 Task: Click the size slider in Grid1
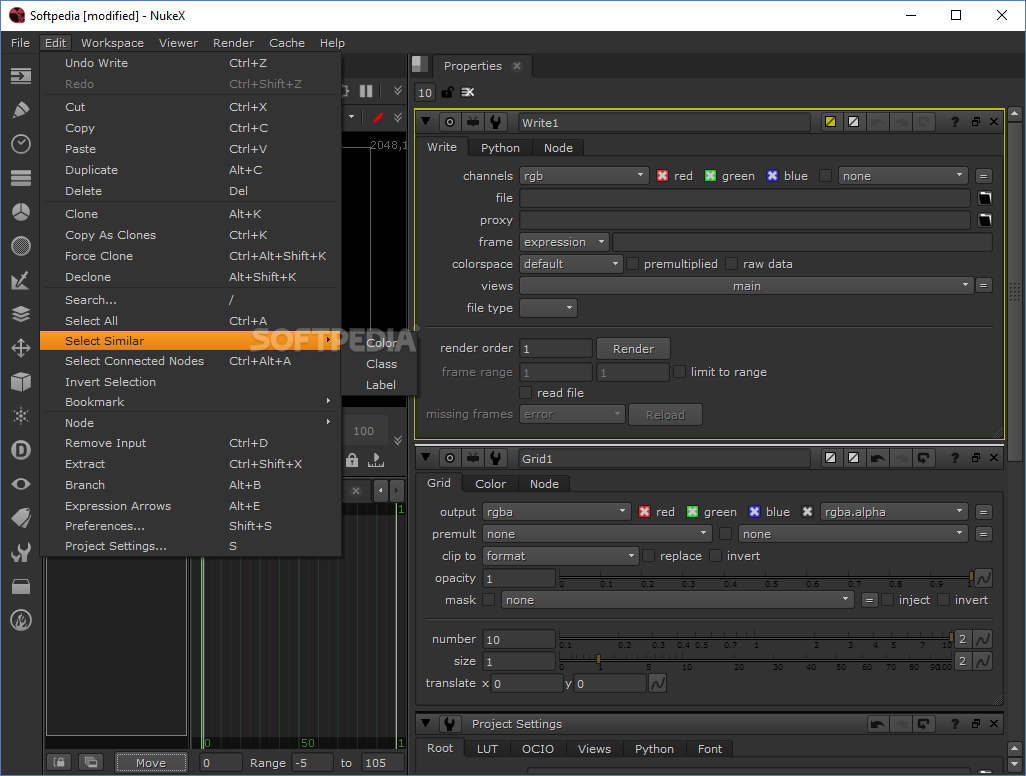click(x=756, y=661)
